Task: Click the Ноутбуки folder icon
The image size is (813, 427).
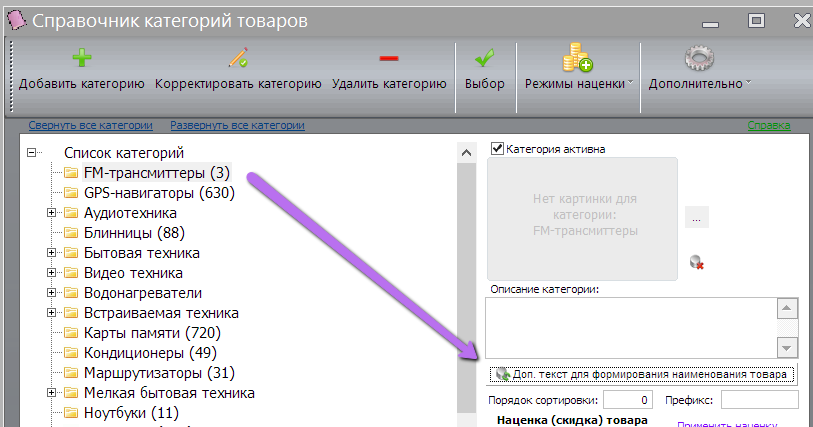Action: [x=71, y=413]
